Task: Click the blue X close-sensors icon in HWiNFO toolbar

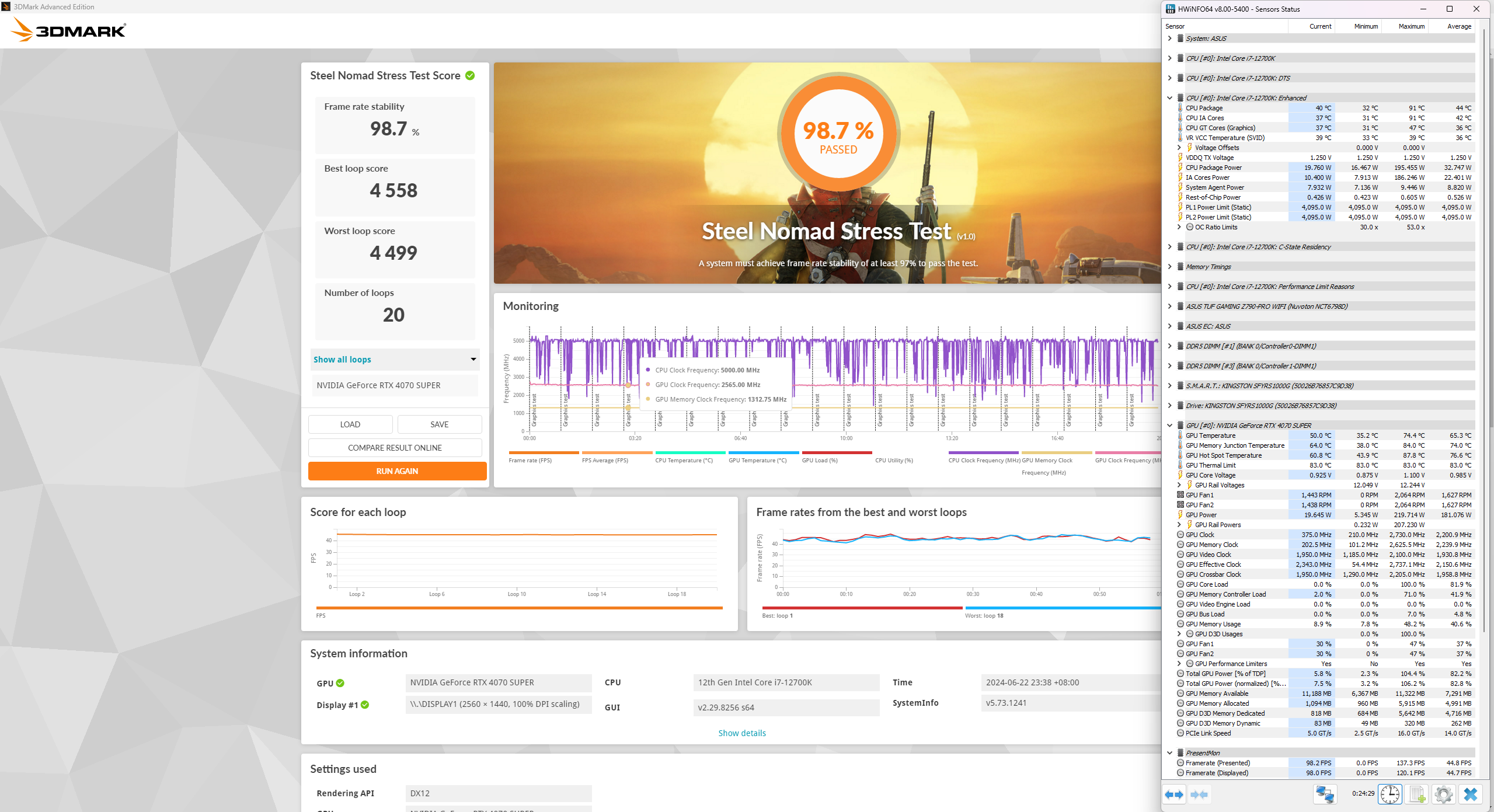Action: (1471, 794)
